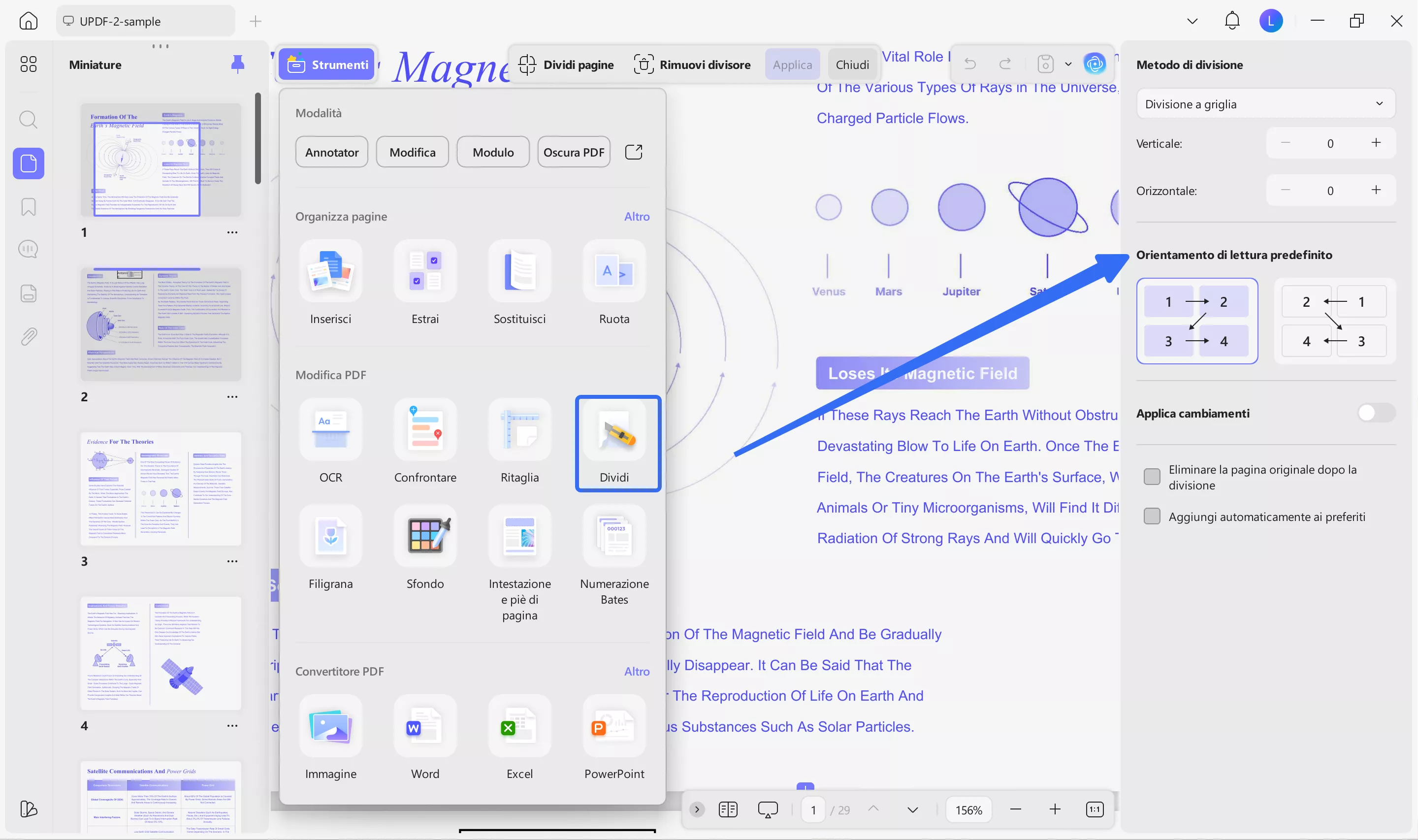Open the notifications dropdown in the title bar
The image size is (1418, 840).
1232,20
